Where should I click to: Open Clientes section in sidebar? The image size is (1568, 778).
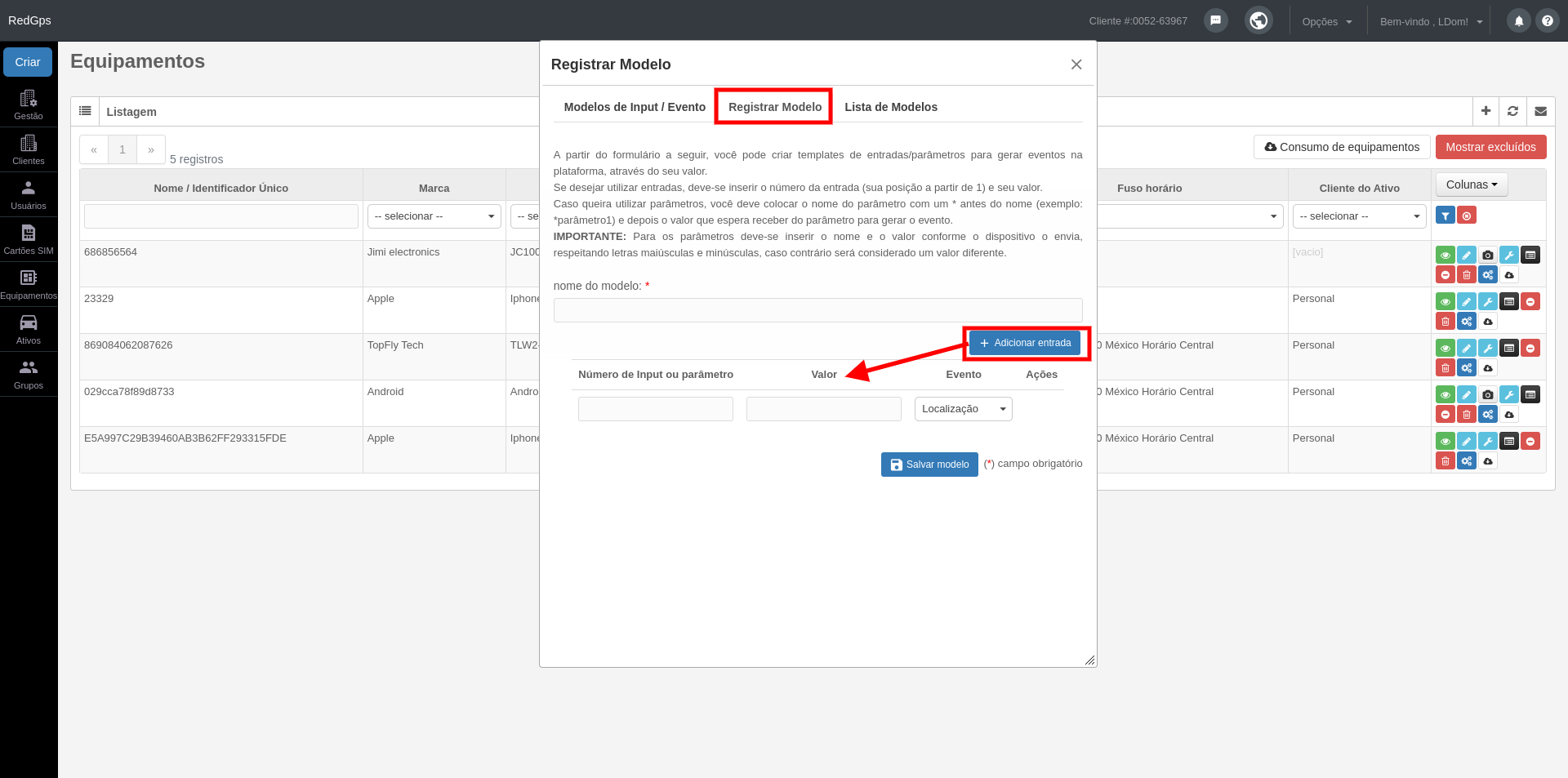[29, 149]
